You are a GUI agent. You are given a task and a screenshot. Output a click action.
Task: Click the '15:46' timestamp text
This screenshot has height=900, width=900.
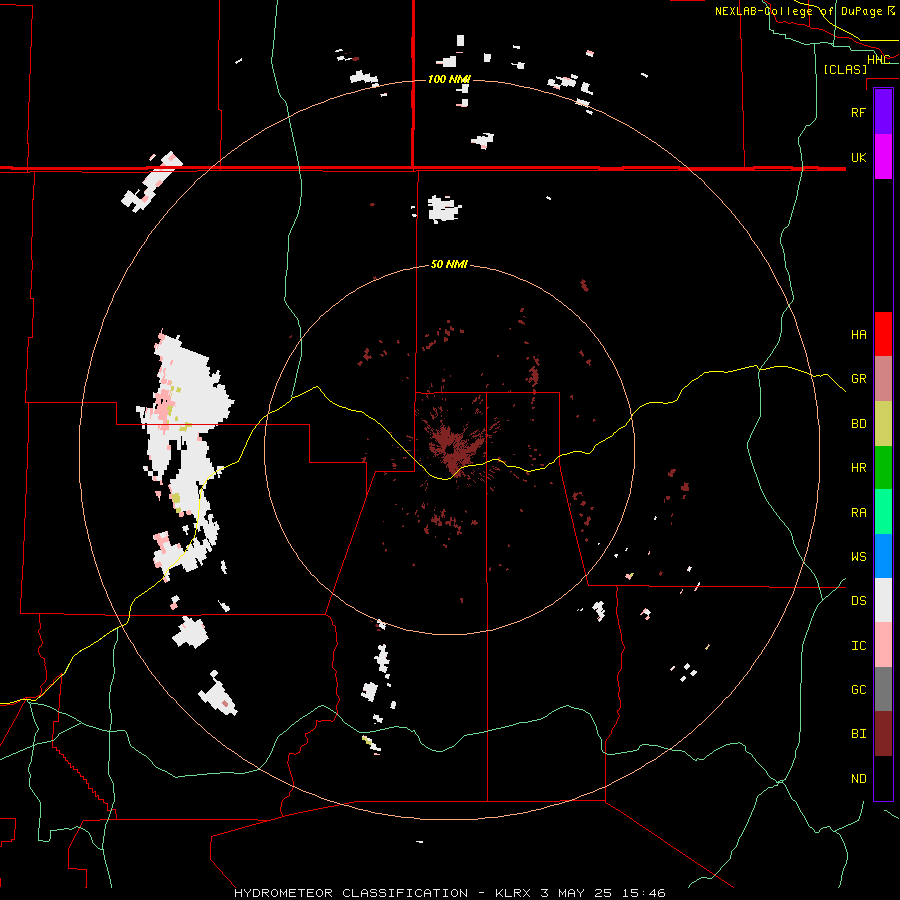coord(645,893)
